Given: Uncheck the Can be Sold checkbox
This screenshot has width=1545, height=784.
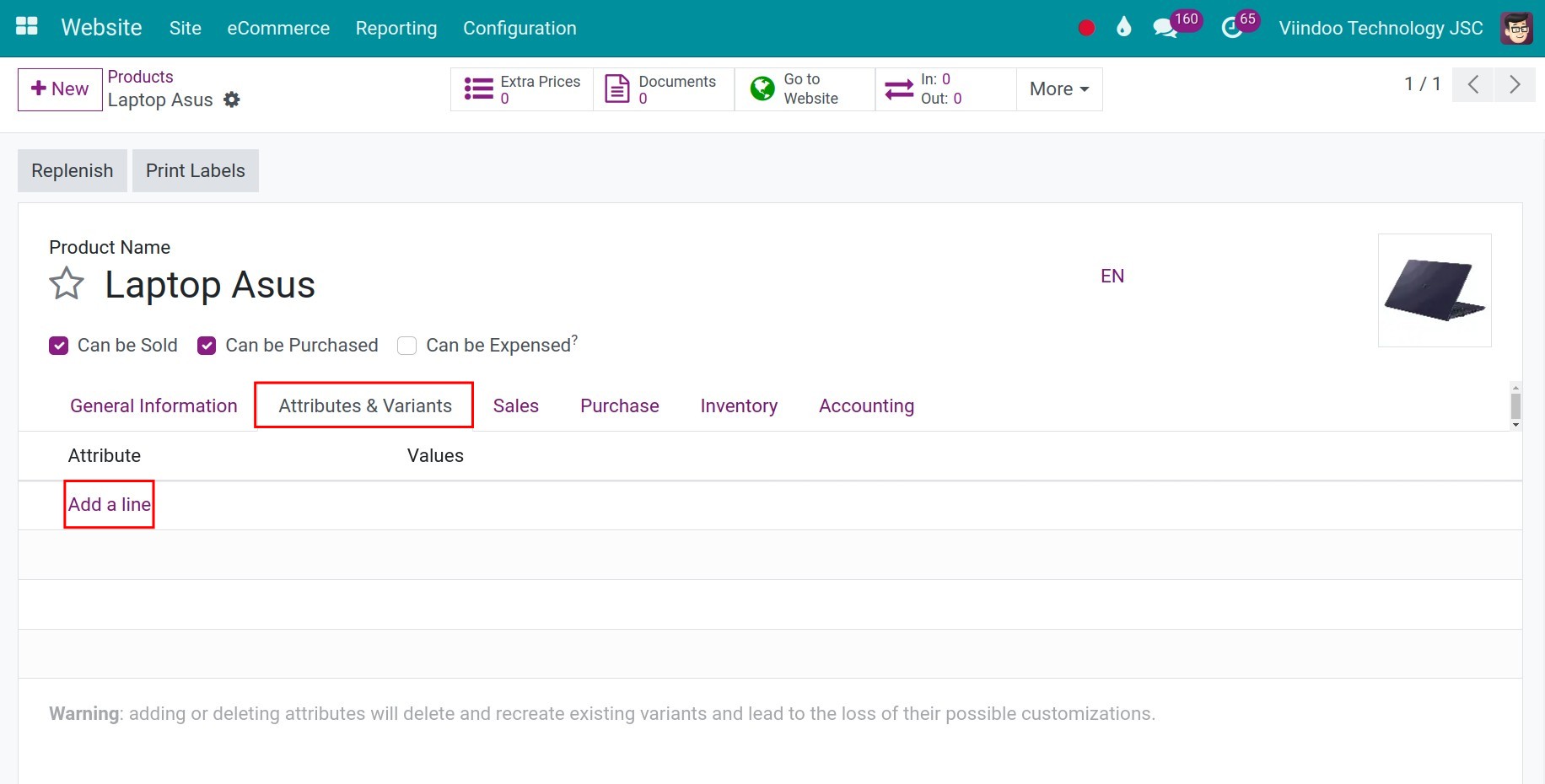Looking at the screenshot, I should [58, 346].
